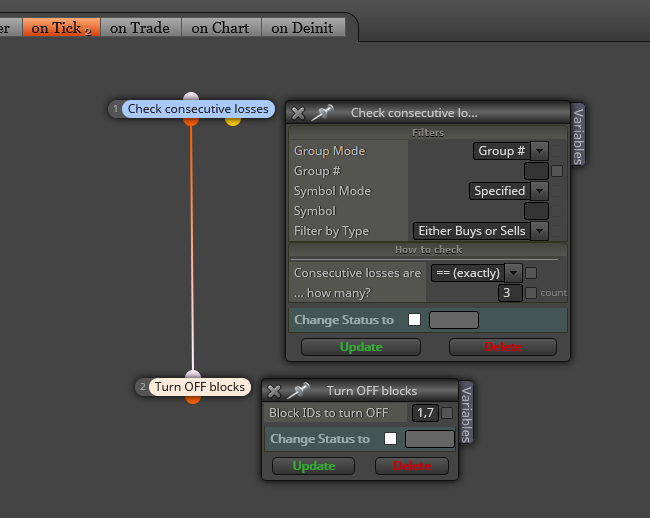Click status field in consecutive losses panel

[454, 320]
